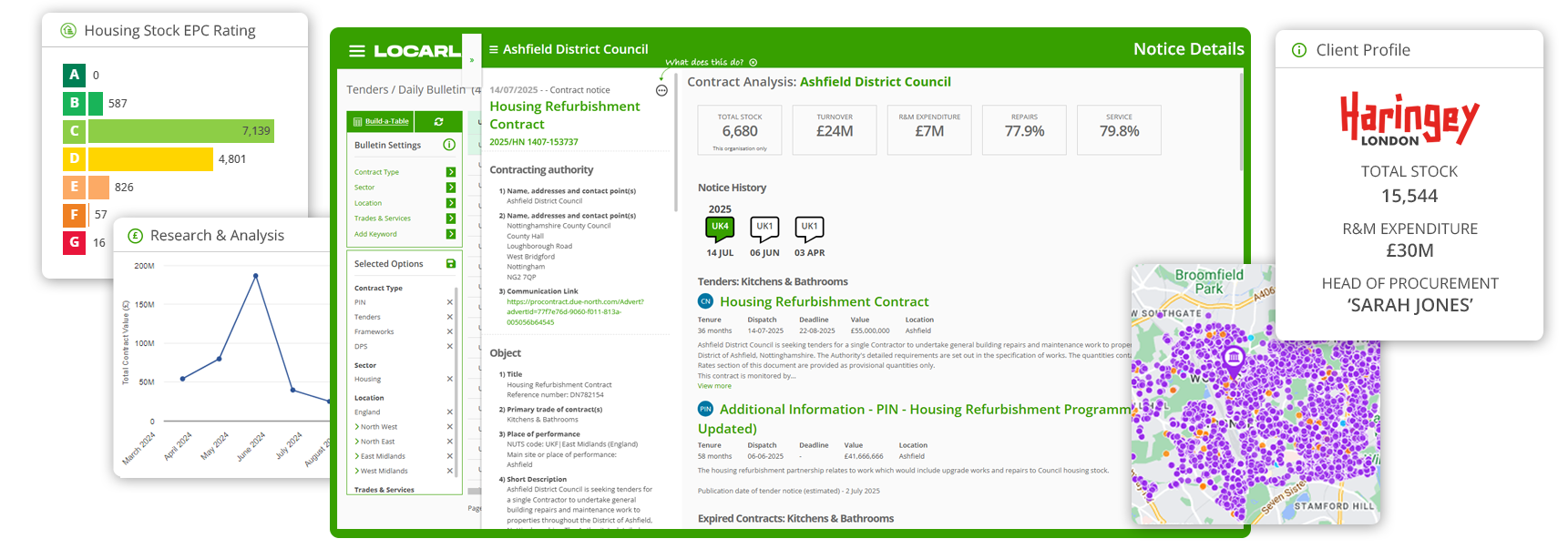This screenshot has height=549, width=1568.
Task: Click the what does this do help icon
Action: coord(753,63)
